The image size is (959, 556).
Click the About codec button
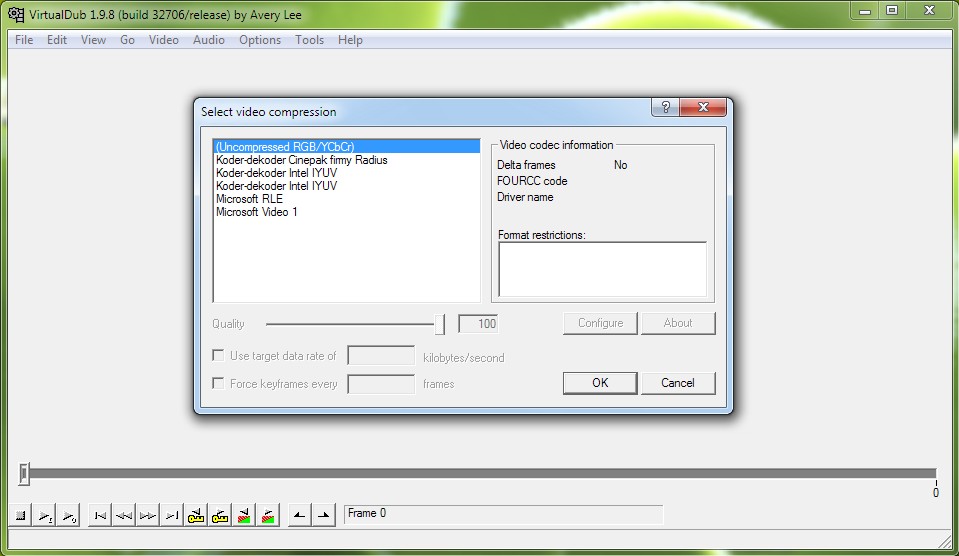[678, 323]
